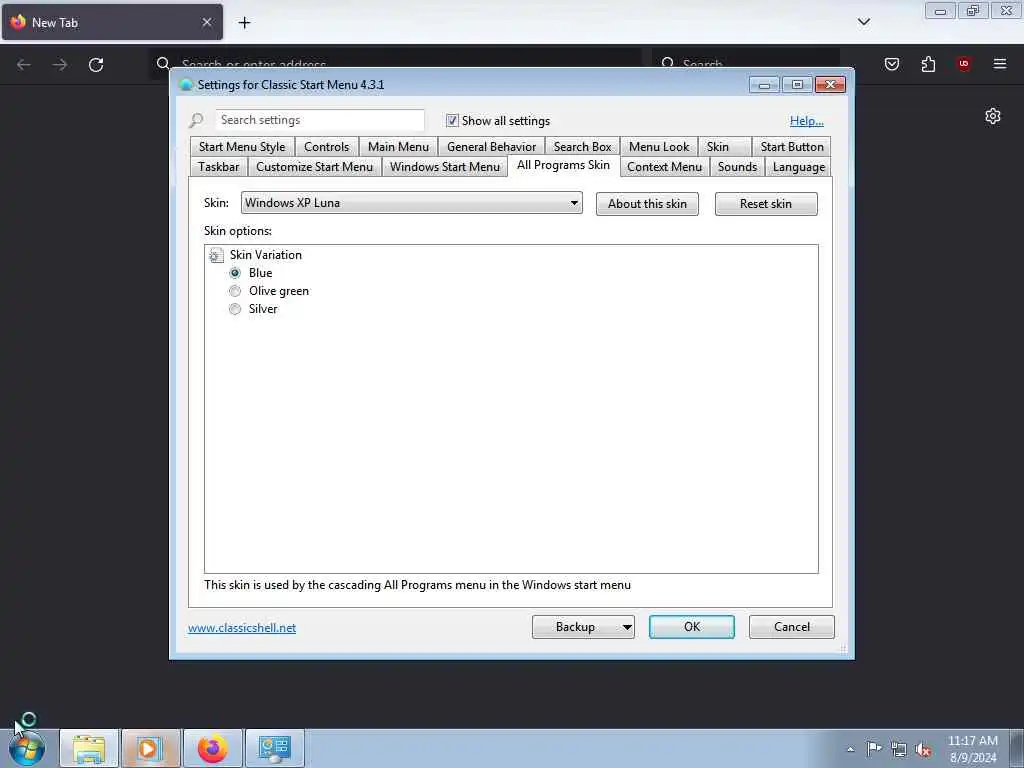Image resolution: width=1024 pixels, height=768 pixels.
Task: Open Windows Media Player from taskbar
Action: 150,748
